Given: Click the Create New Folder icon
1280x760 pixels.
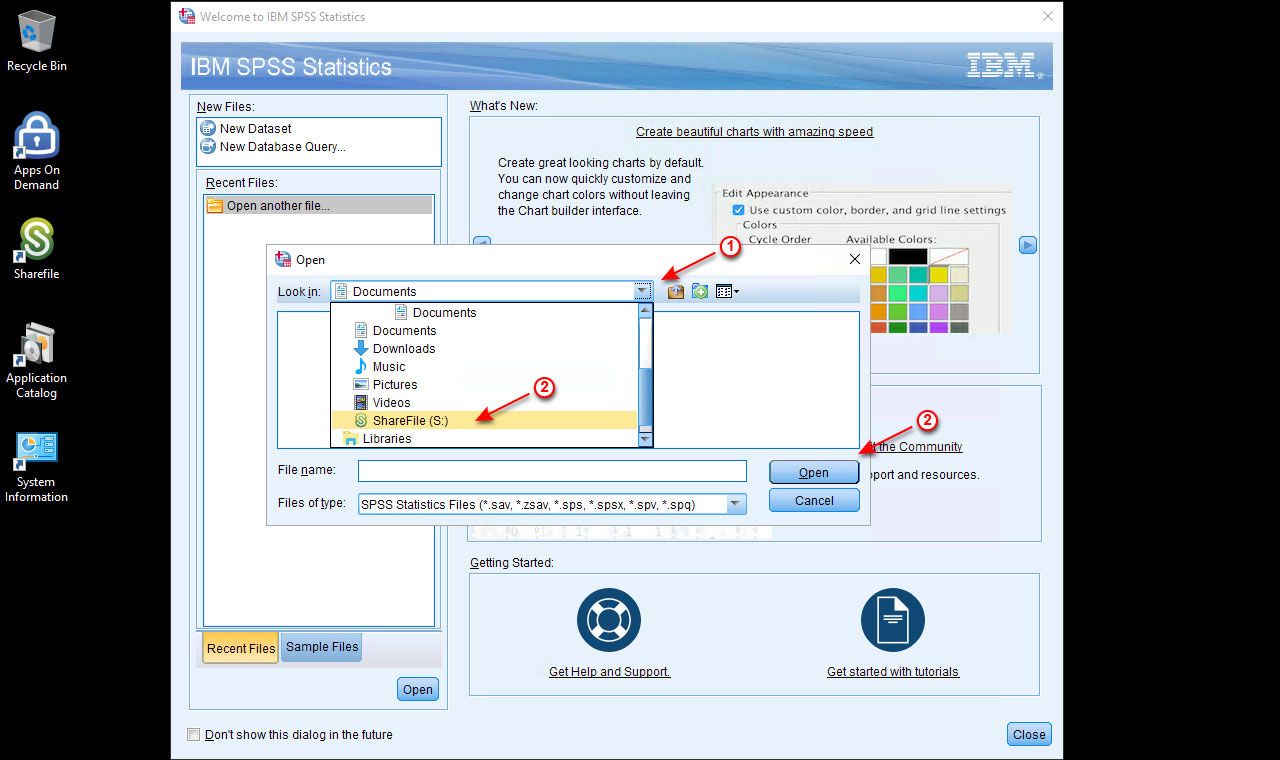Looking at the screenshot, I should point(700,291).
